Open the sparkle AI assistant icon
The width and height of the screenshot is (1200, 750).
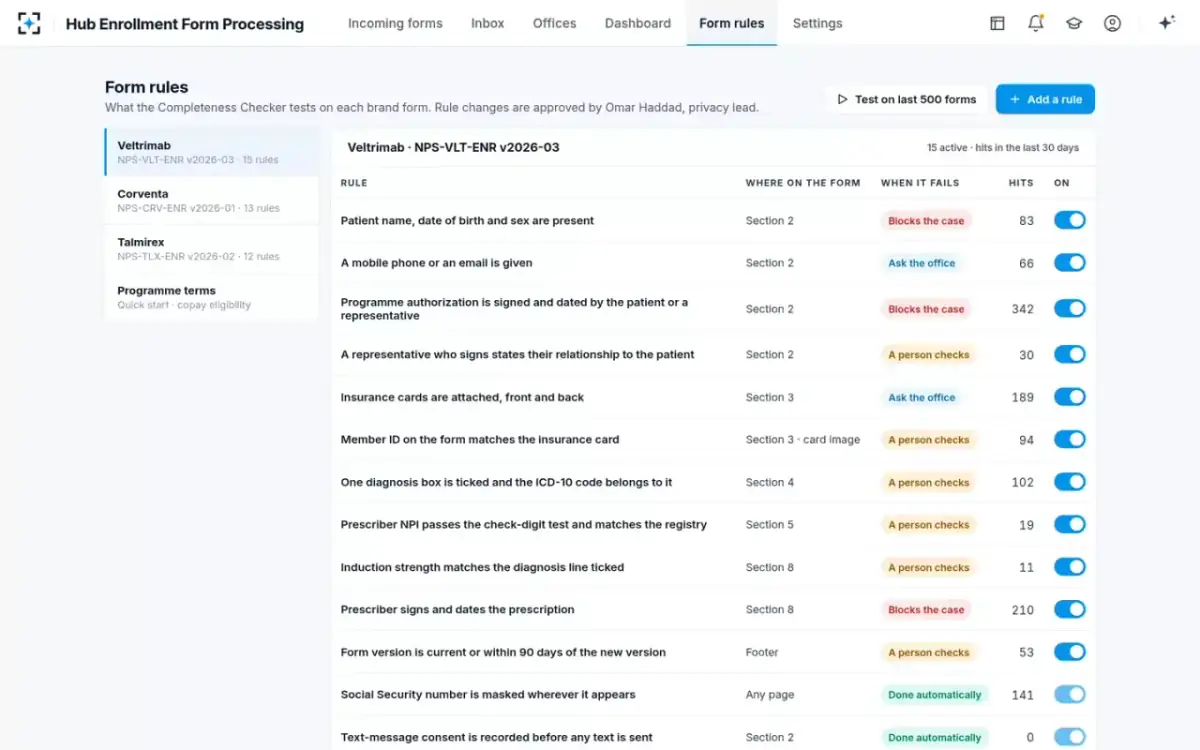pos(1166,23)
